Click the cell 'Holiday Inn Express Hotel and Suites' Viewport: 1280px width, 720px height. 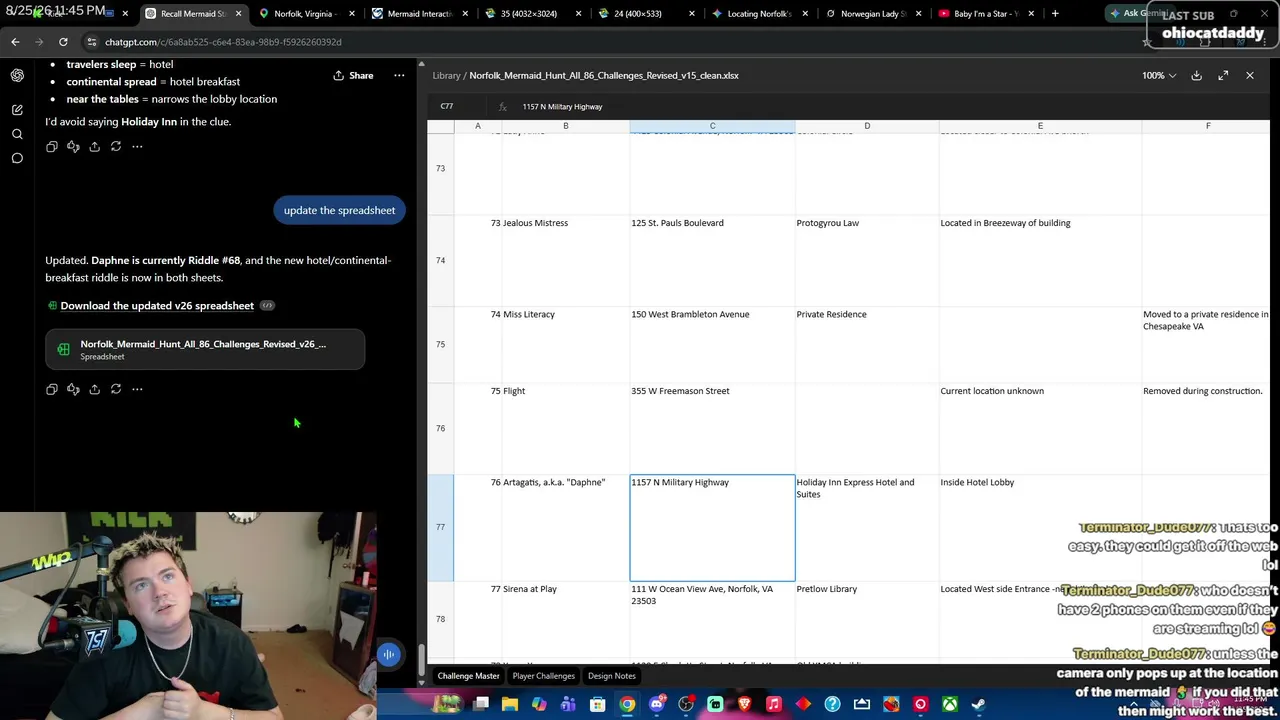click(867, 528)
